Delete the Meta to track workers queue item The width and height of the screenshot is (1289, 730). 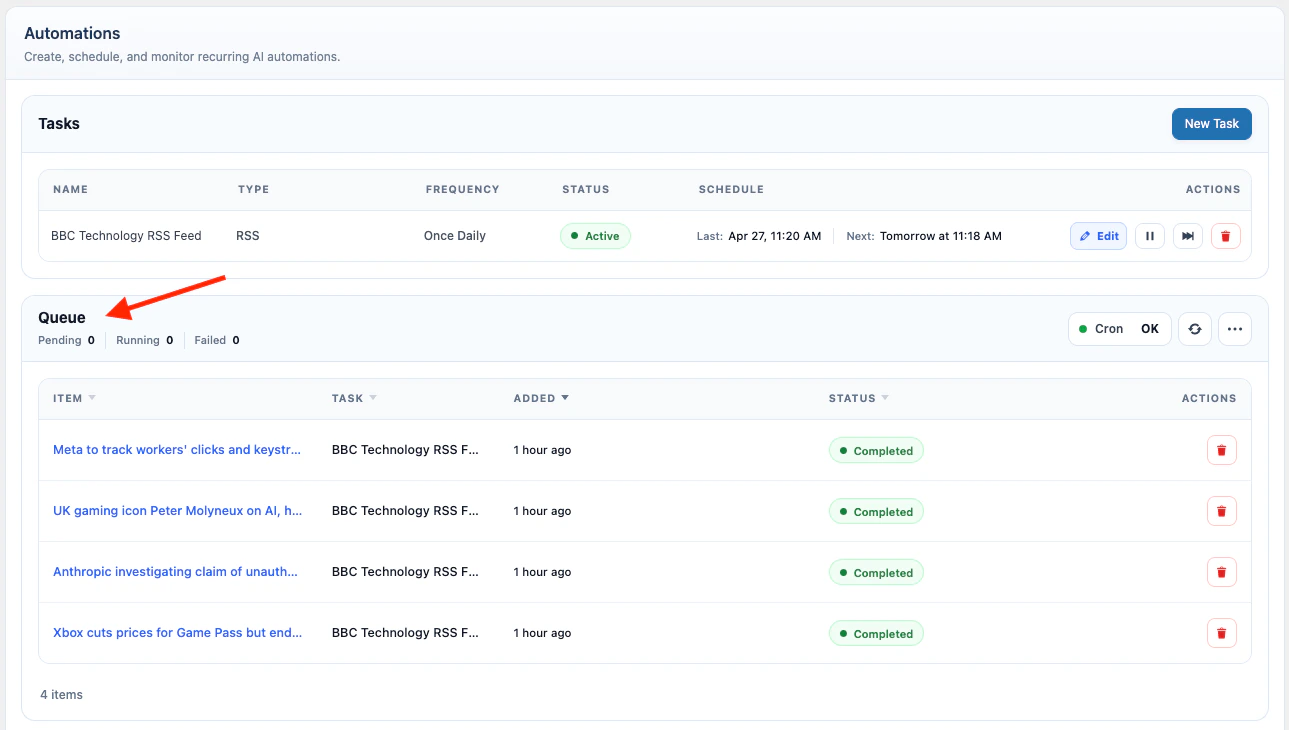(1221, 450)
